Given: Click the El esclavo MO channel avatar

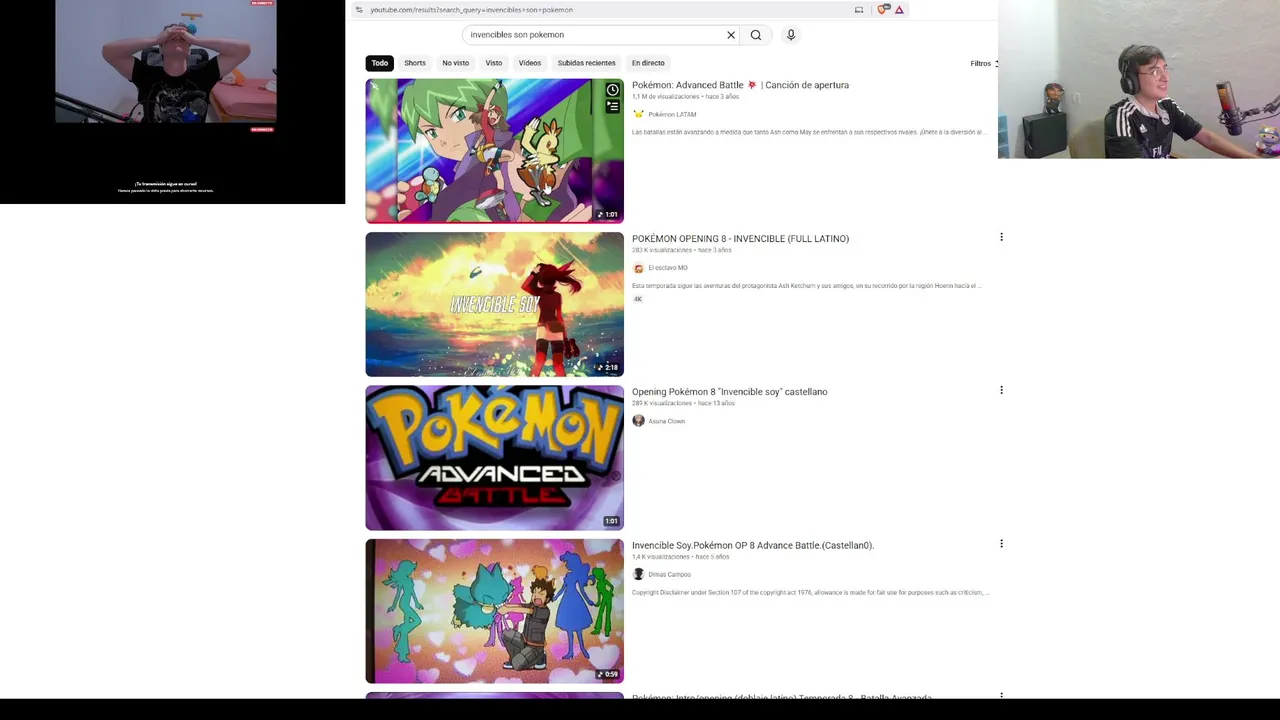Looking at the screenshot, I should click(638, 268).
